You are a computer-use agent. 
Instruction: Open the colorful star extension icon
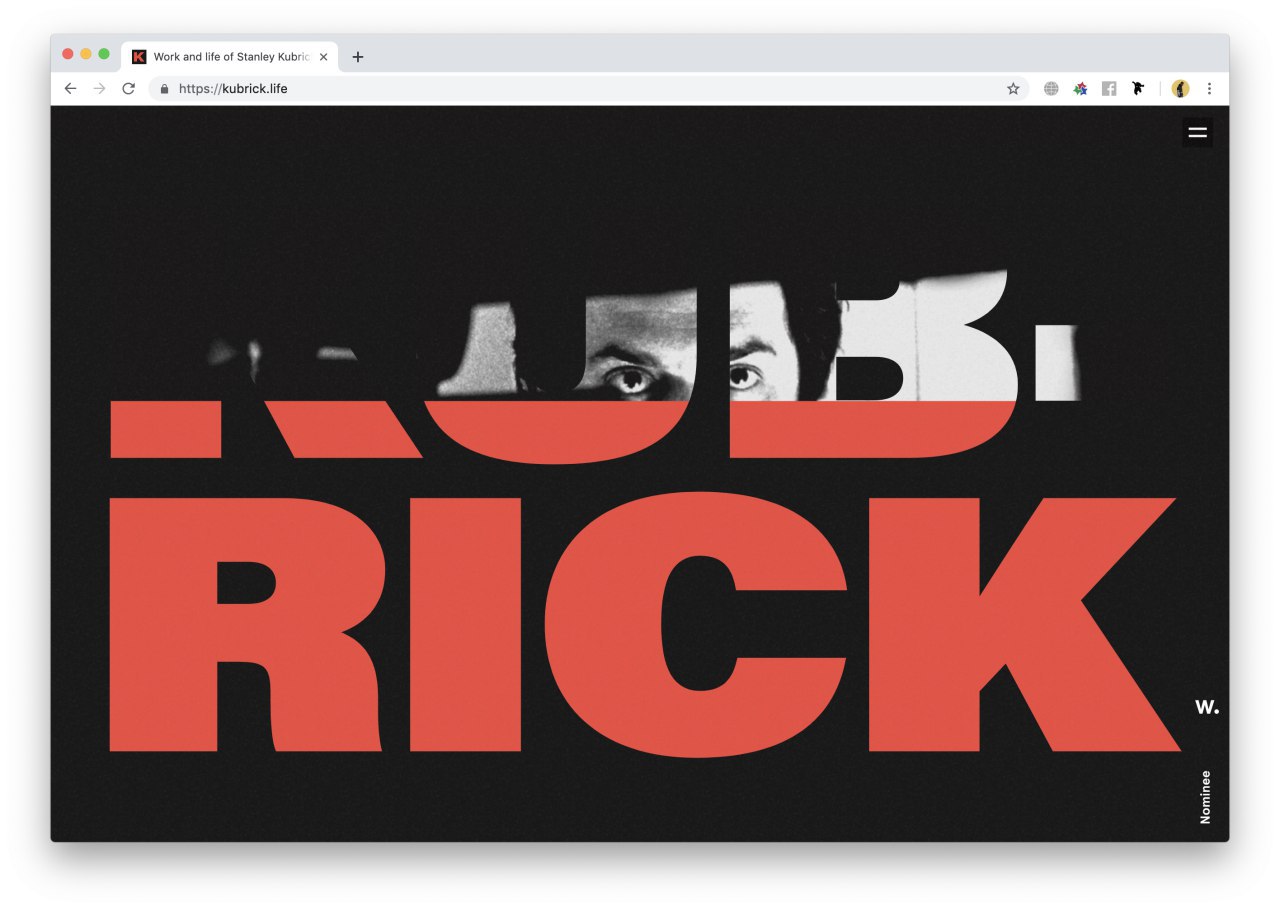point(1080,89)
